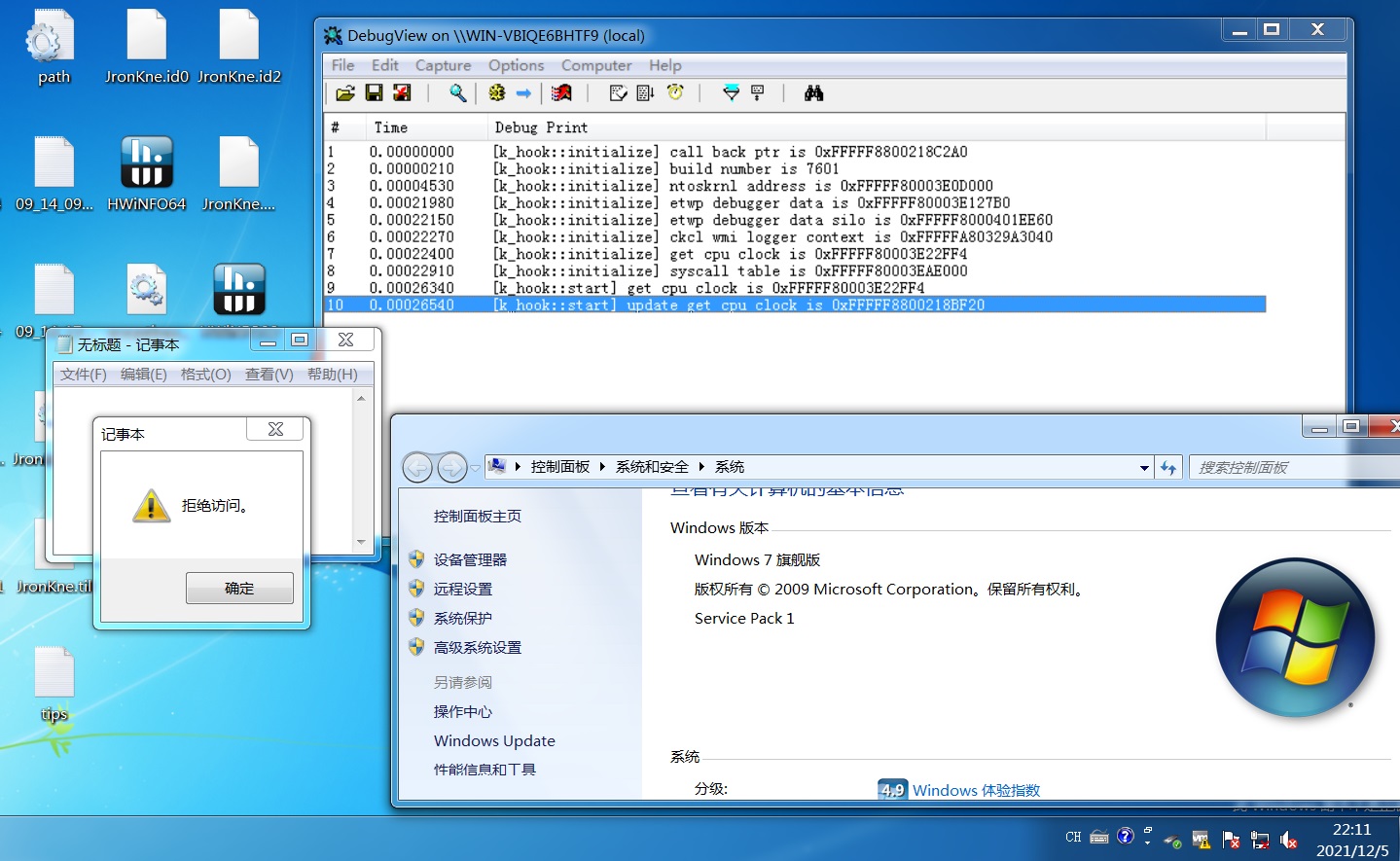The width and height of the screenshot is (1400, 861).
Task: Click the 搜索控制面板 search field
Action: click(1293, 468)
